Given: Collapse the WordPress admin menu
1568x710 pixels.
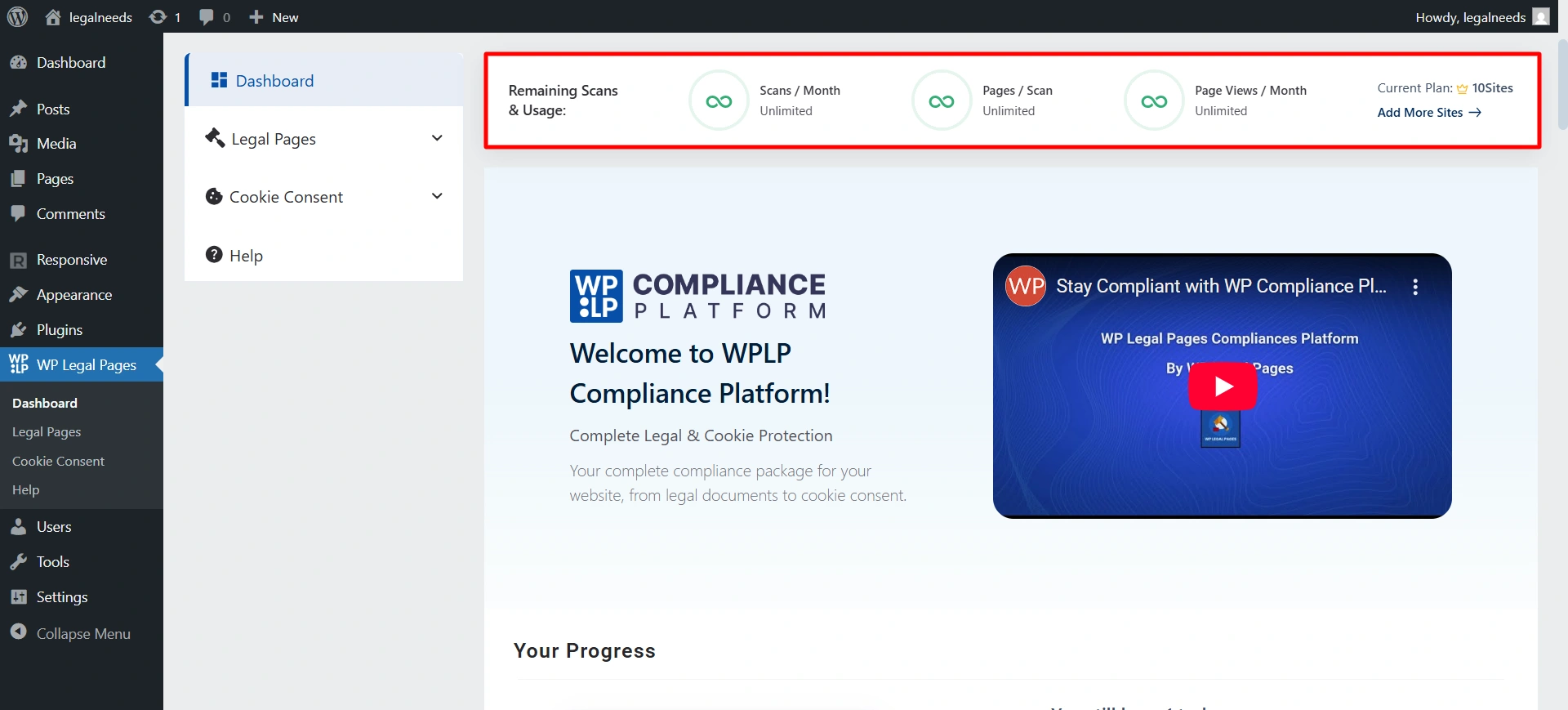Looking at the screenshot, I should (x=82, y=633).
